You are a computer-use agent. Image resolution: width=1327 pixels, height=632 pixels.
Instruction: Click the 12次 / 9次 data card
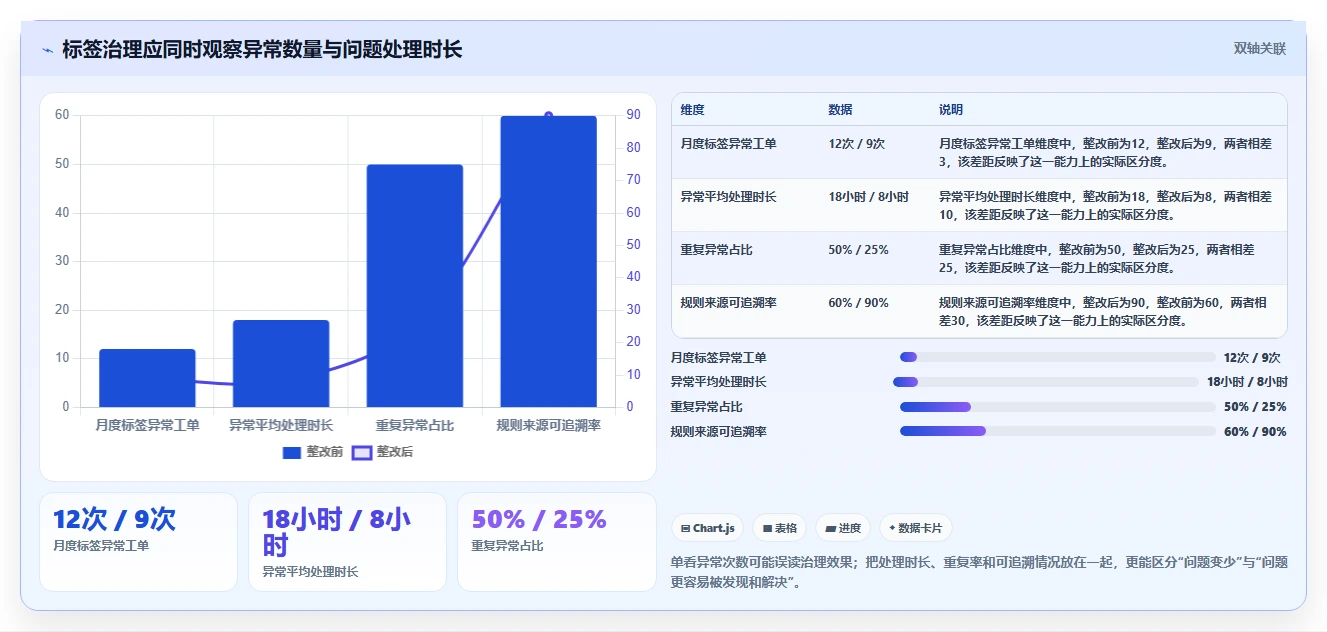pos(138,541)
